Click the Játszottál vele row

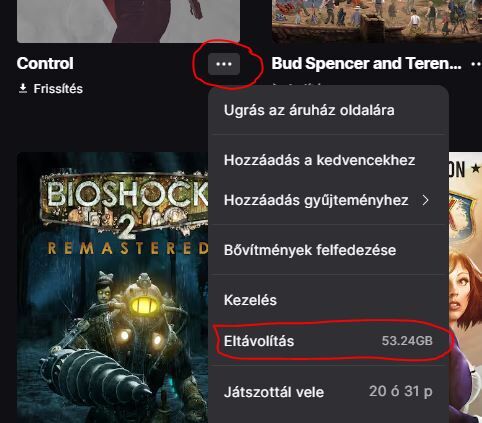(328, 392)
